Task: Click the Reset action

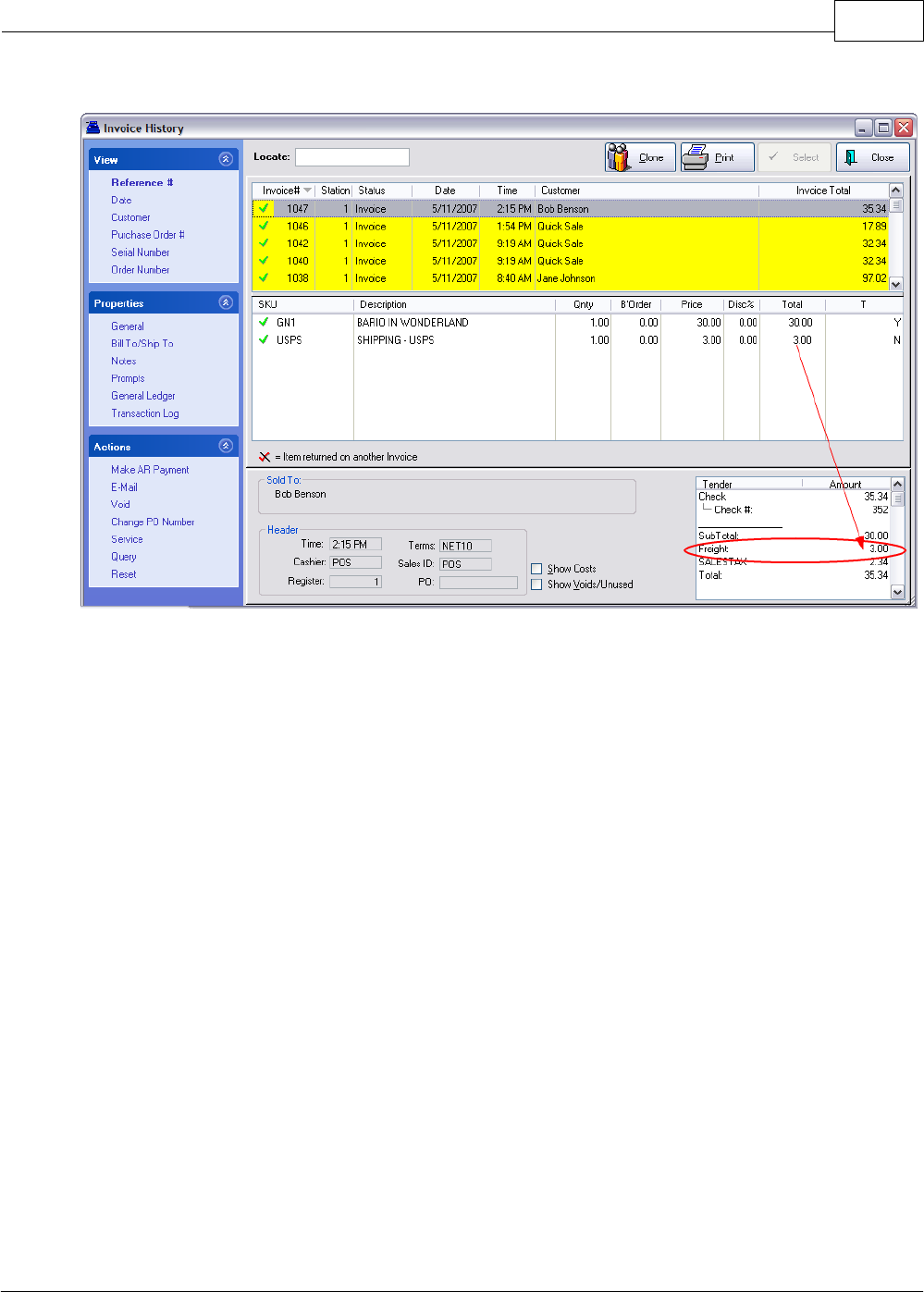Action: [124, 574]
